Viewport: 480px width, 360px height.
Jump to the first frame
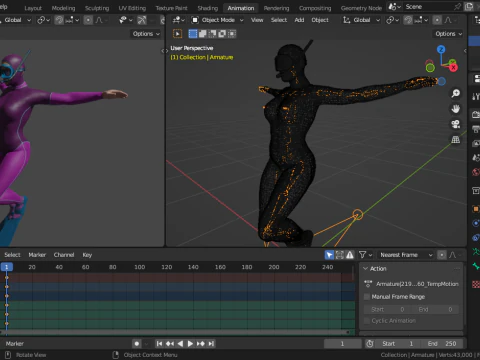click(x=159, y=344)
